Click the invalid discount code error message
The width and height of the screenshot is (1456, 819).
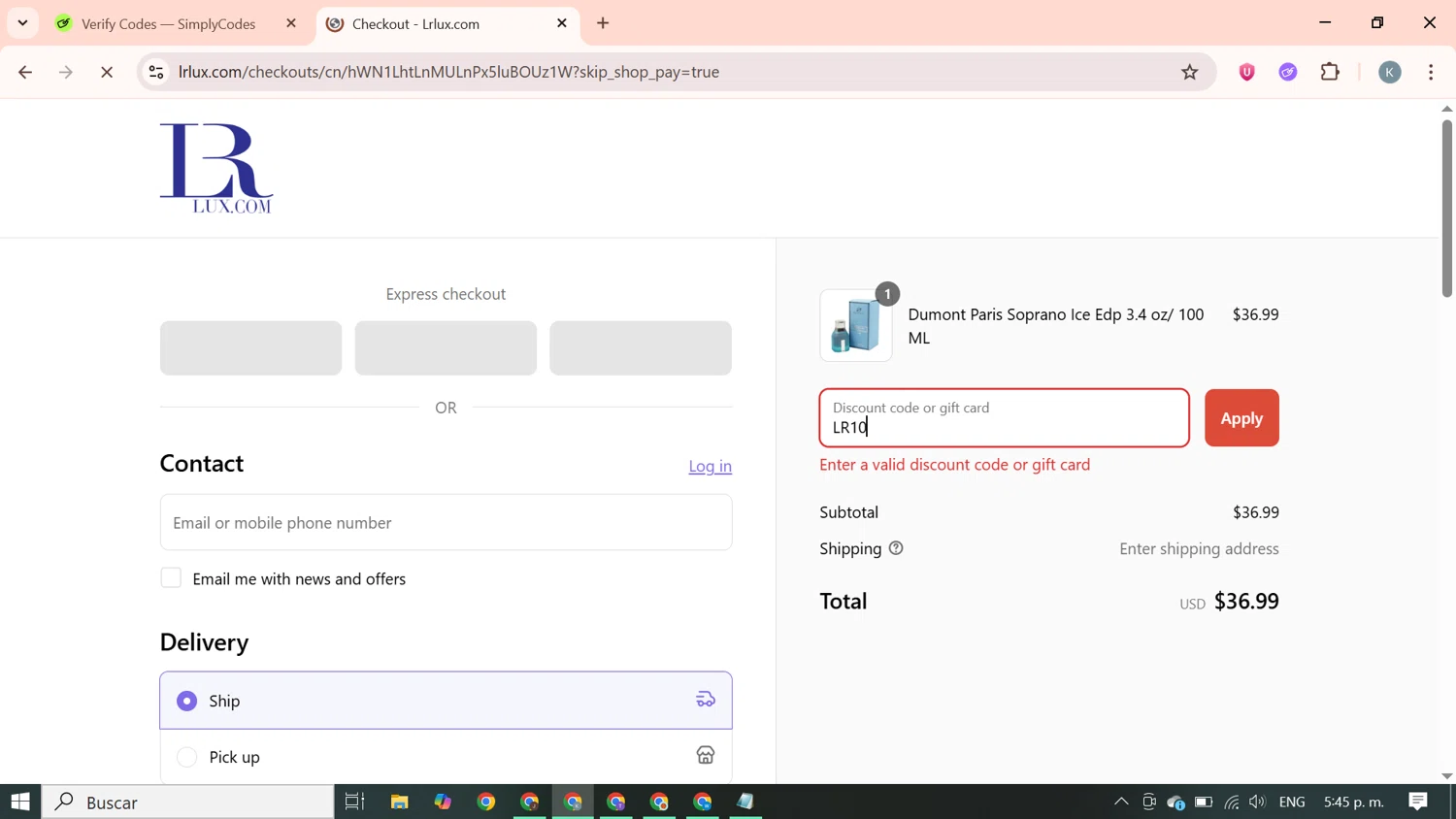click(x=955, y=465)
